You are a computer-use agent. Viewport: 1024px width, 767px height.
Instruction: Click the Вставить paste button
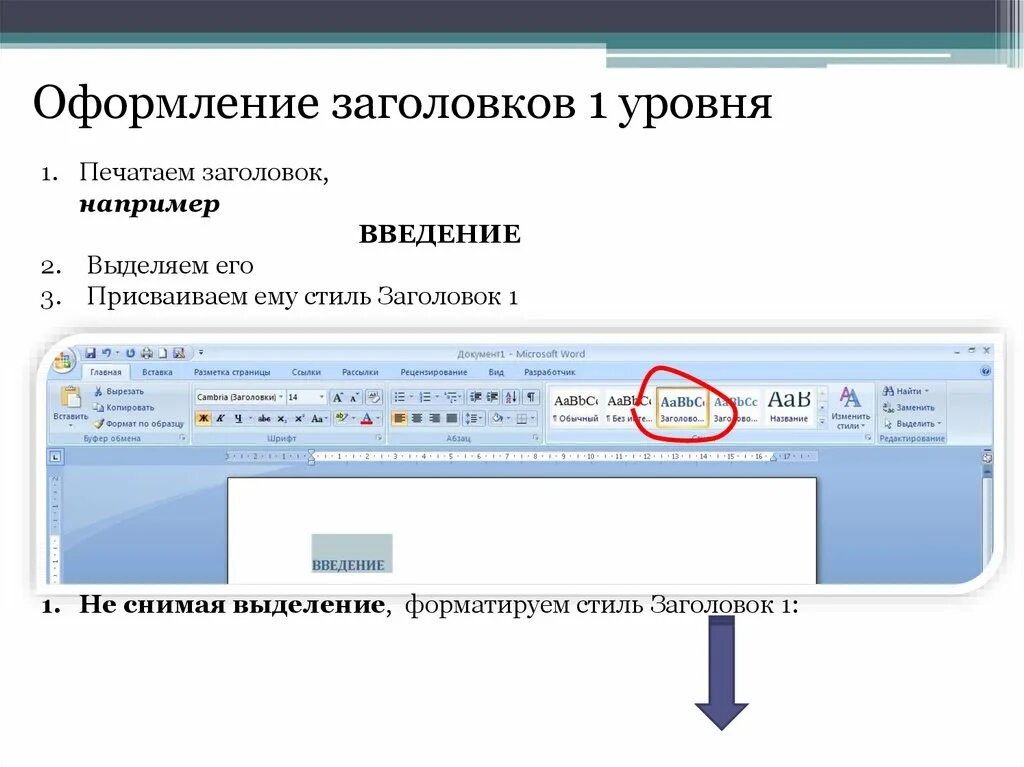(71, 405)
